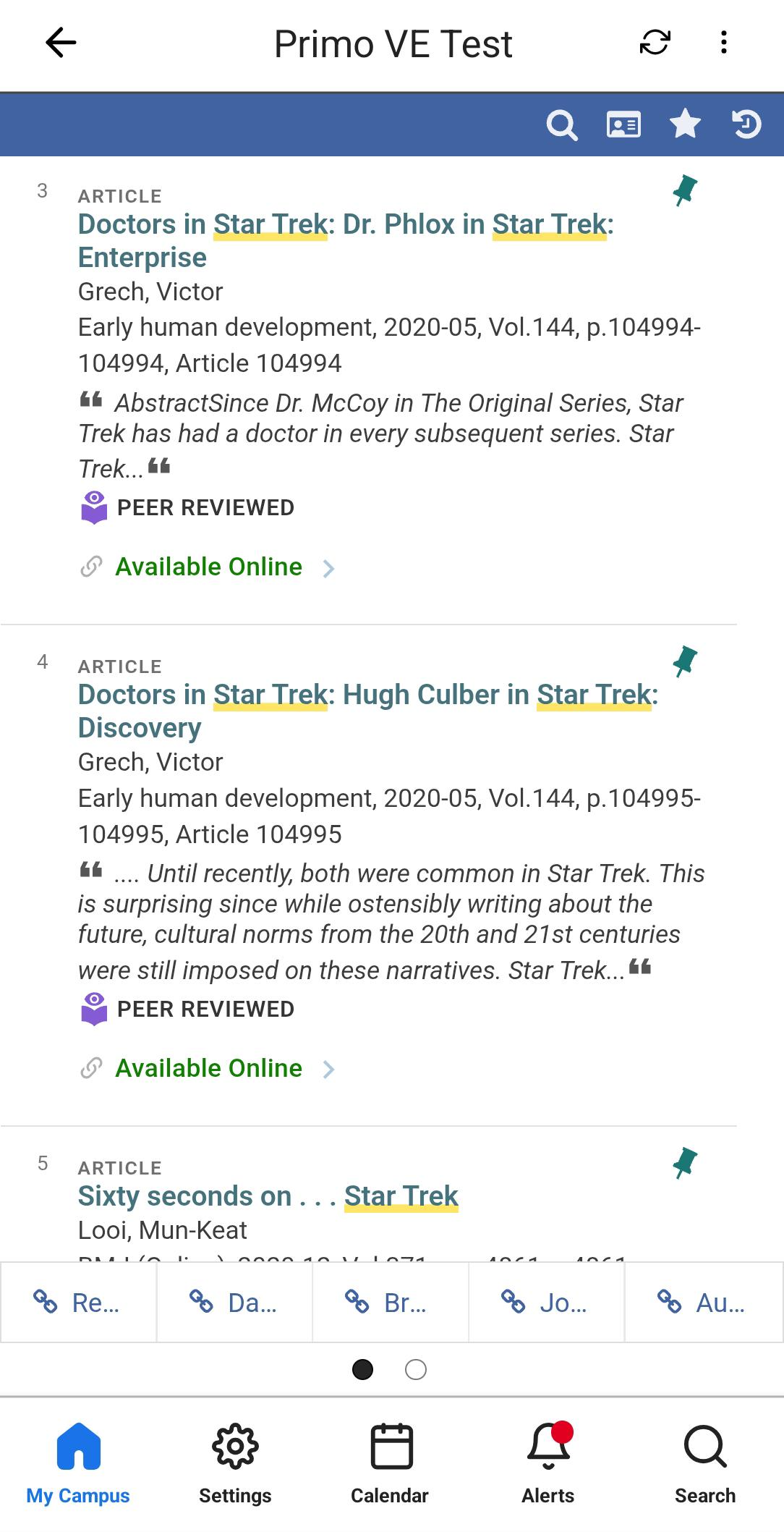
Task: View saved favorites star icon
Action: click(684, 124)
